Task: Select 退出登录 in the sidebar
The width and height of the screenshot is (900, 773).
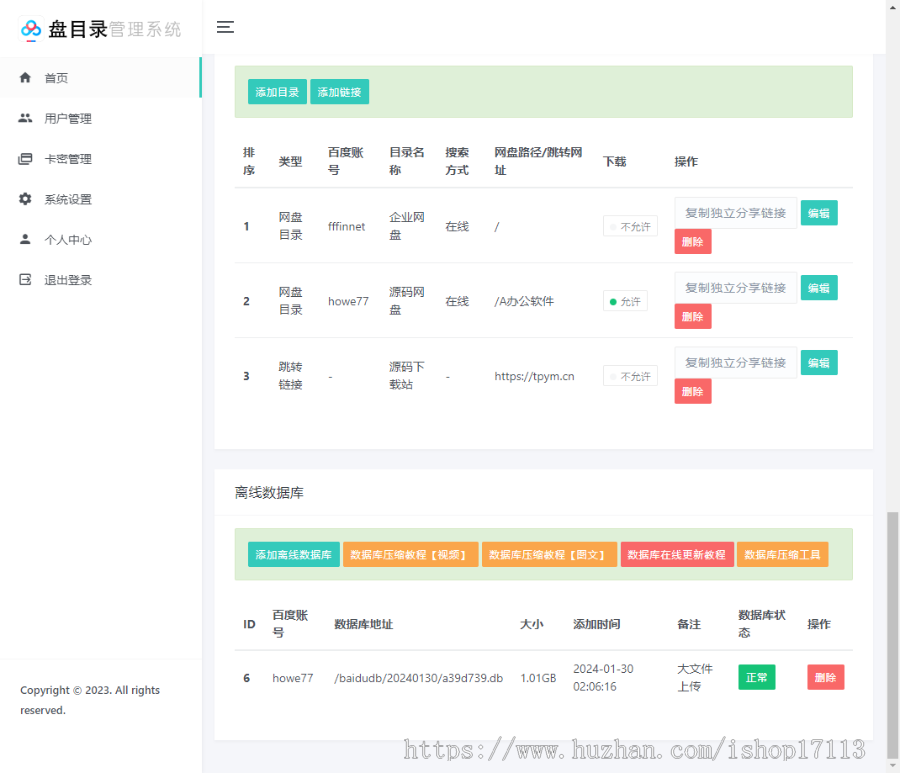Action: click(x=100, y=279)
